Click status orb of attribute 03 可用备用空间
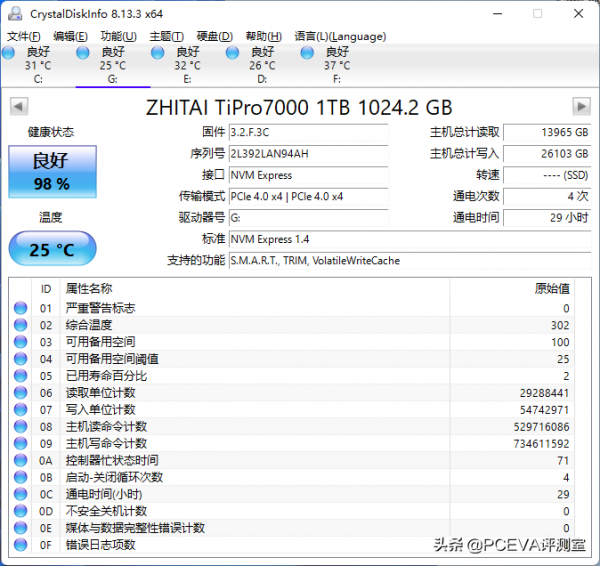600x566 pixels. pyautogui.click(x=21, y=342)
